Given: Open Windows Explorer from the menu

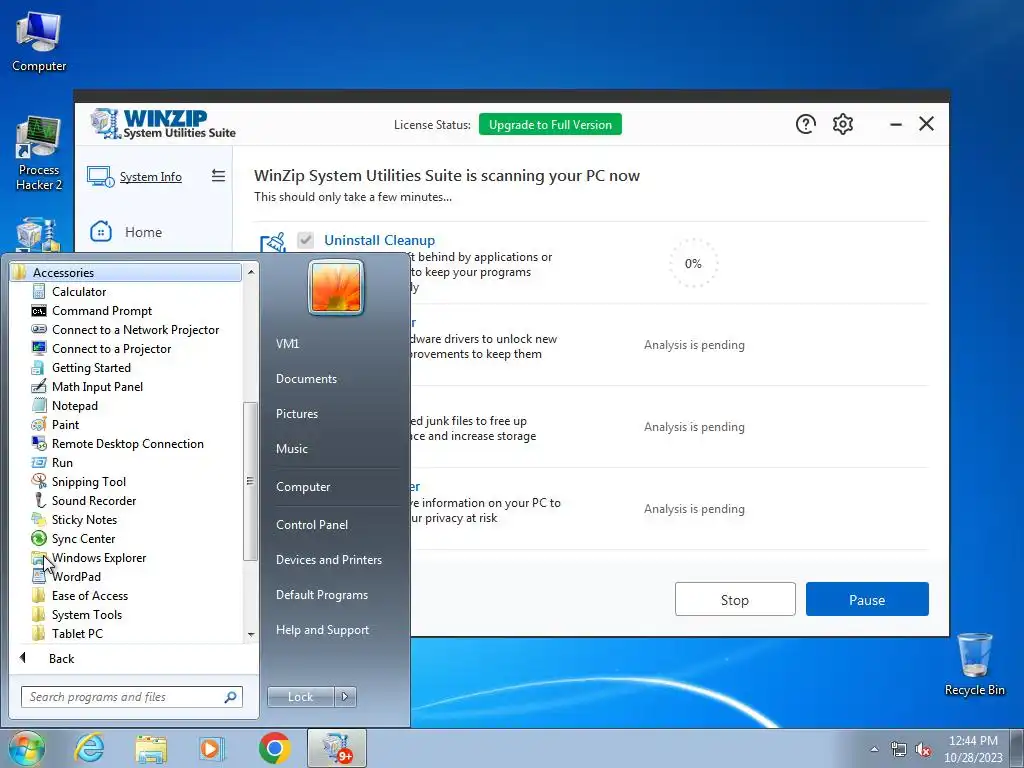Looking at the screenshot, I should (x=99, y=557).
